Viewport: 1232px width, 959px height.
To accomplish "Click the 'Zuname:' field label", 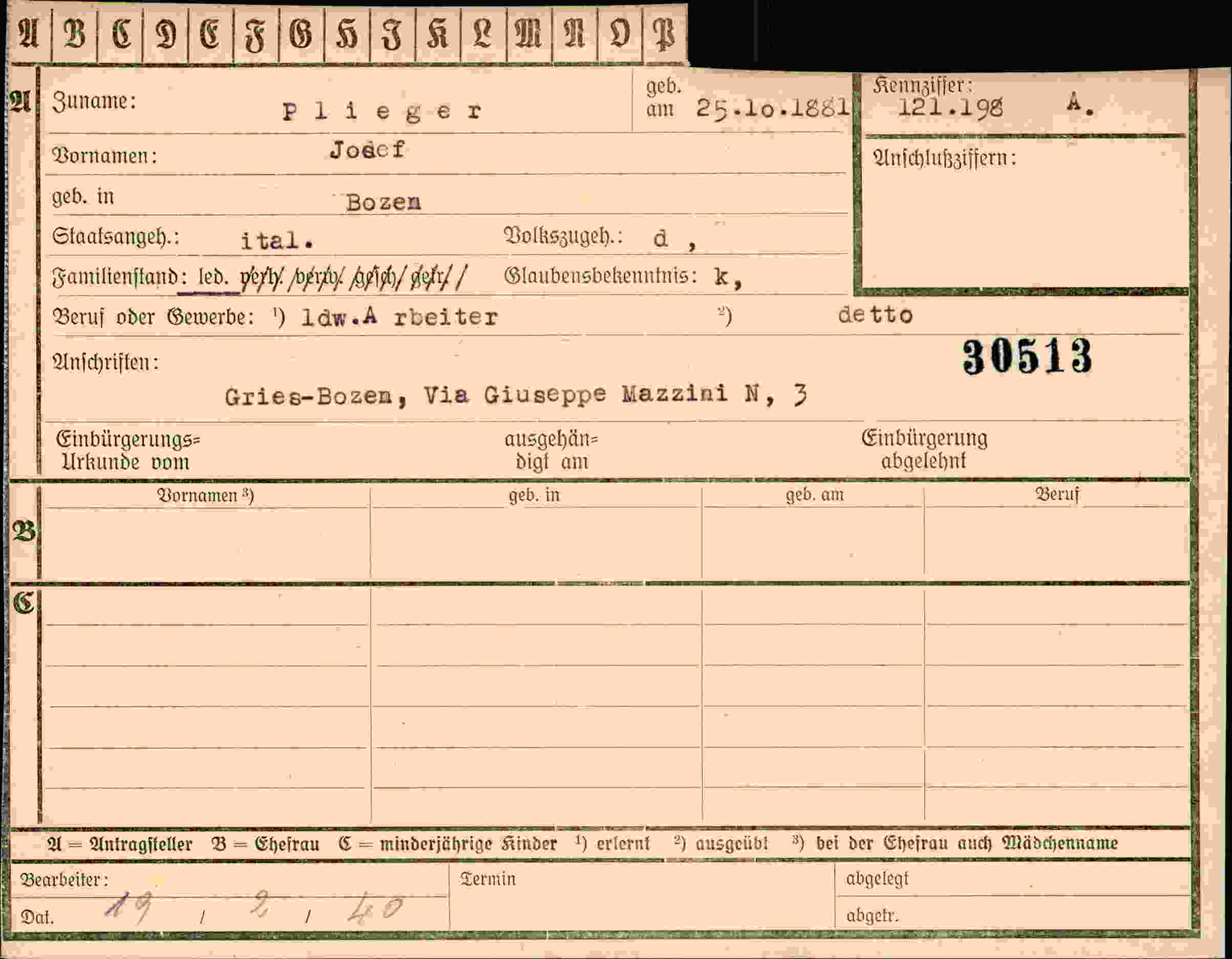I will pyautogui.click(x=94, y=101).
